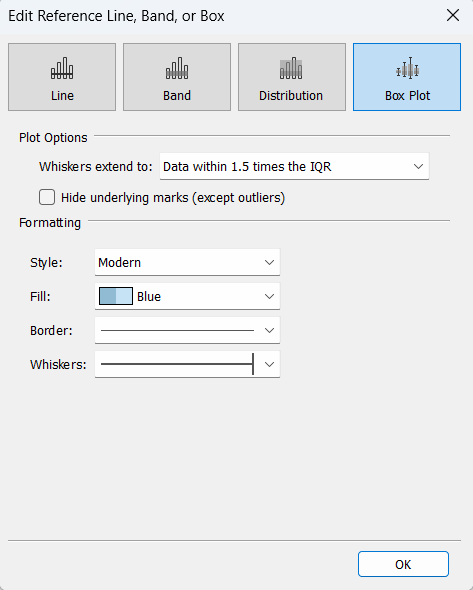Click the Whiskers line preview sample
Screen dimensions: 473x590
[178, 364]
